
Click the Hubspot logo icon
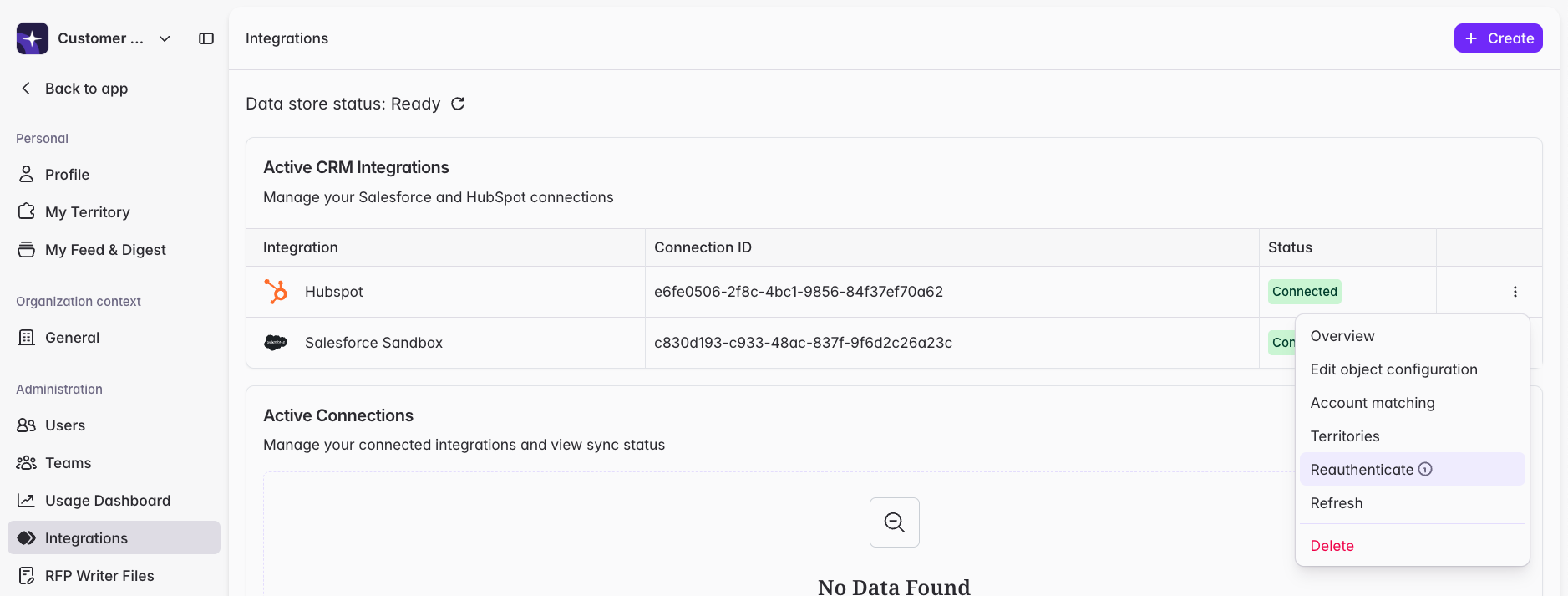276,292
